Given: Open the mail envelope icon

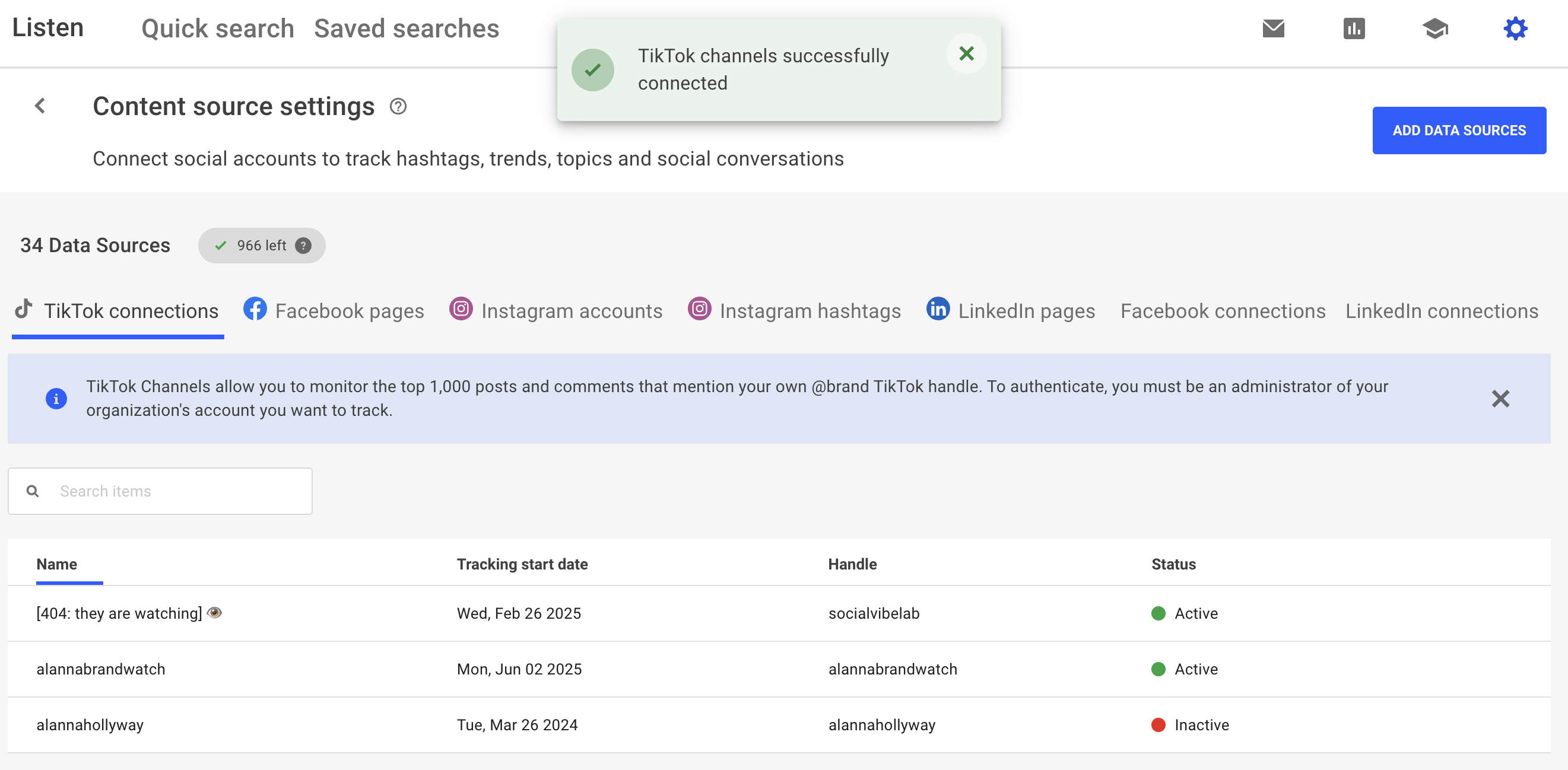Looking at the screenshot, I should tap(1273, 28).
